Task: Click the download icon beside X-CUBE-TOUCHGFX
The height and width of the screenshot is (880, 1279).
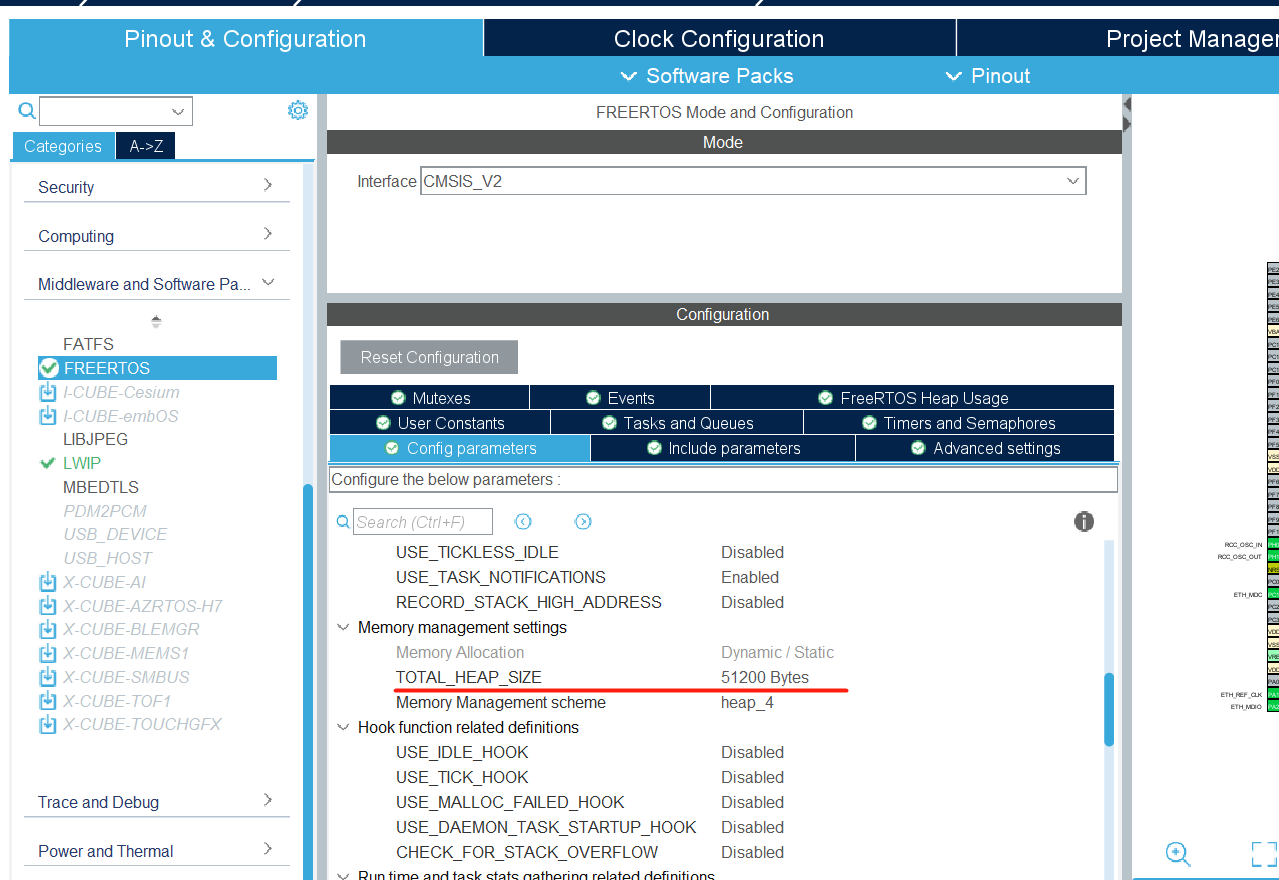Action: click(x=48, y=724)
